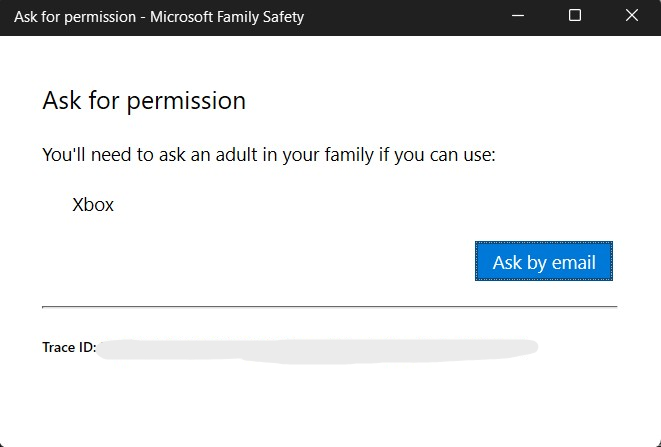This screenshot has width=661, height=447.
Task: Click "Microsoft Family Safety" in title bar
Action: pos(227,16)
